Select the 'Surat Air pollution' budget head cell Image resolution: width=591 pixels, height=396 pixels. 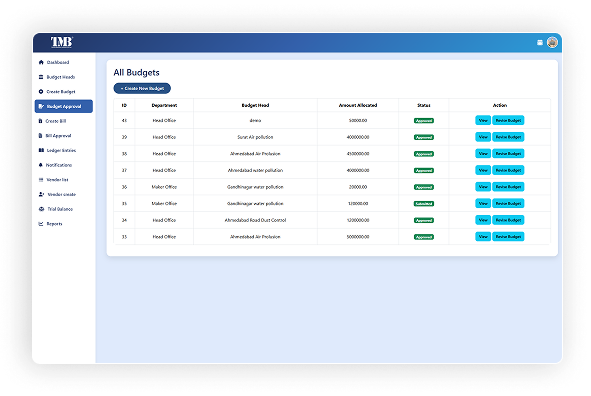pyautogui.click(x=255, y=137)
